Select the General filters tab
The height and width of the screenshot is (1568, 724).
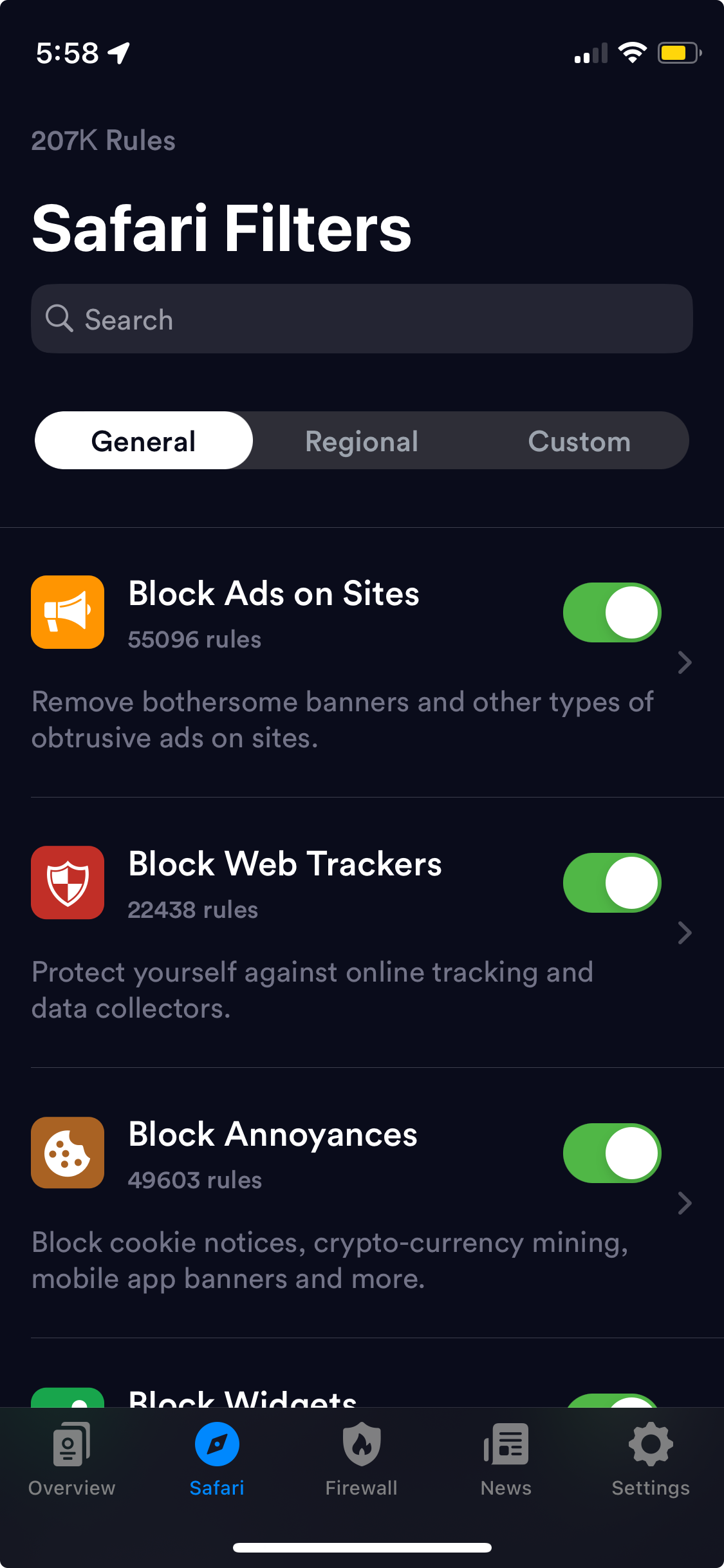point(144,441)
